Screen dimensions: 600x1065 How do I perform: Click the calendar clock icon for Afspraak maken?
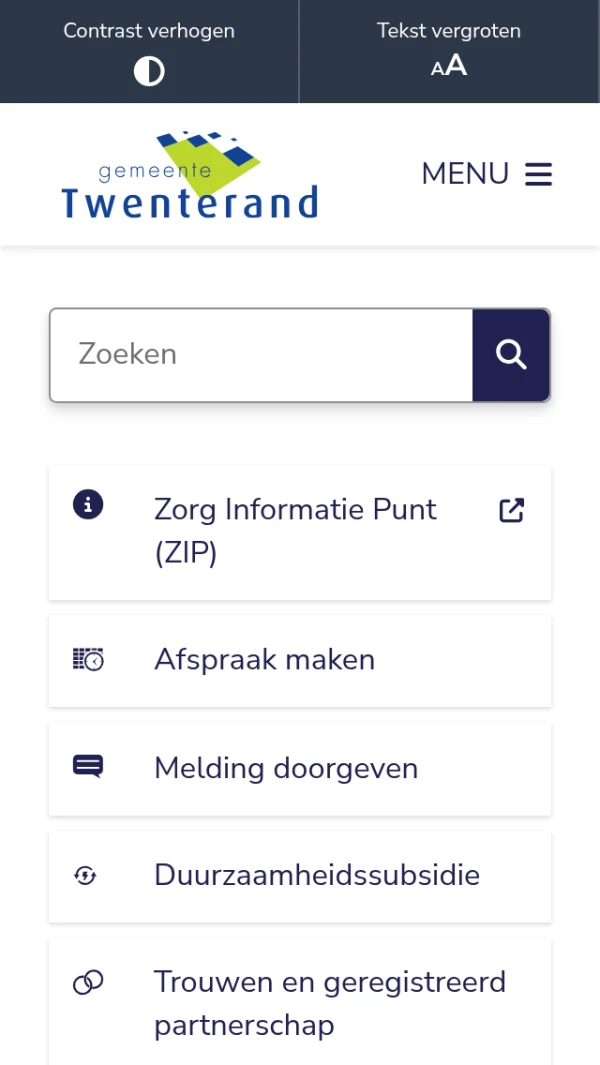[88, 660]
